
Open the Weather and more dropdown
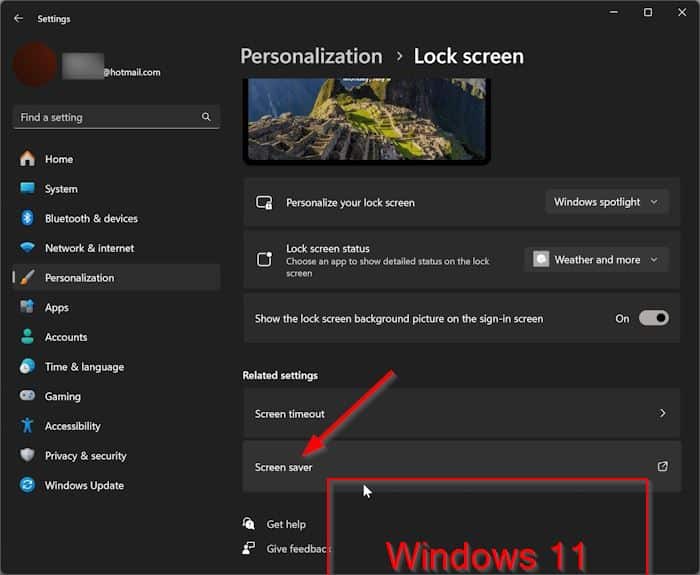click(x=596, y=259)
